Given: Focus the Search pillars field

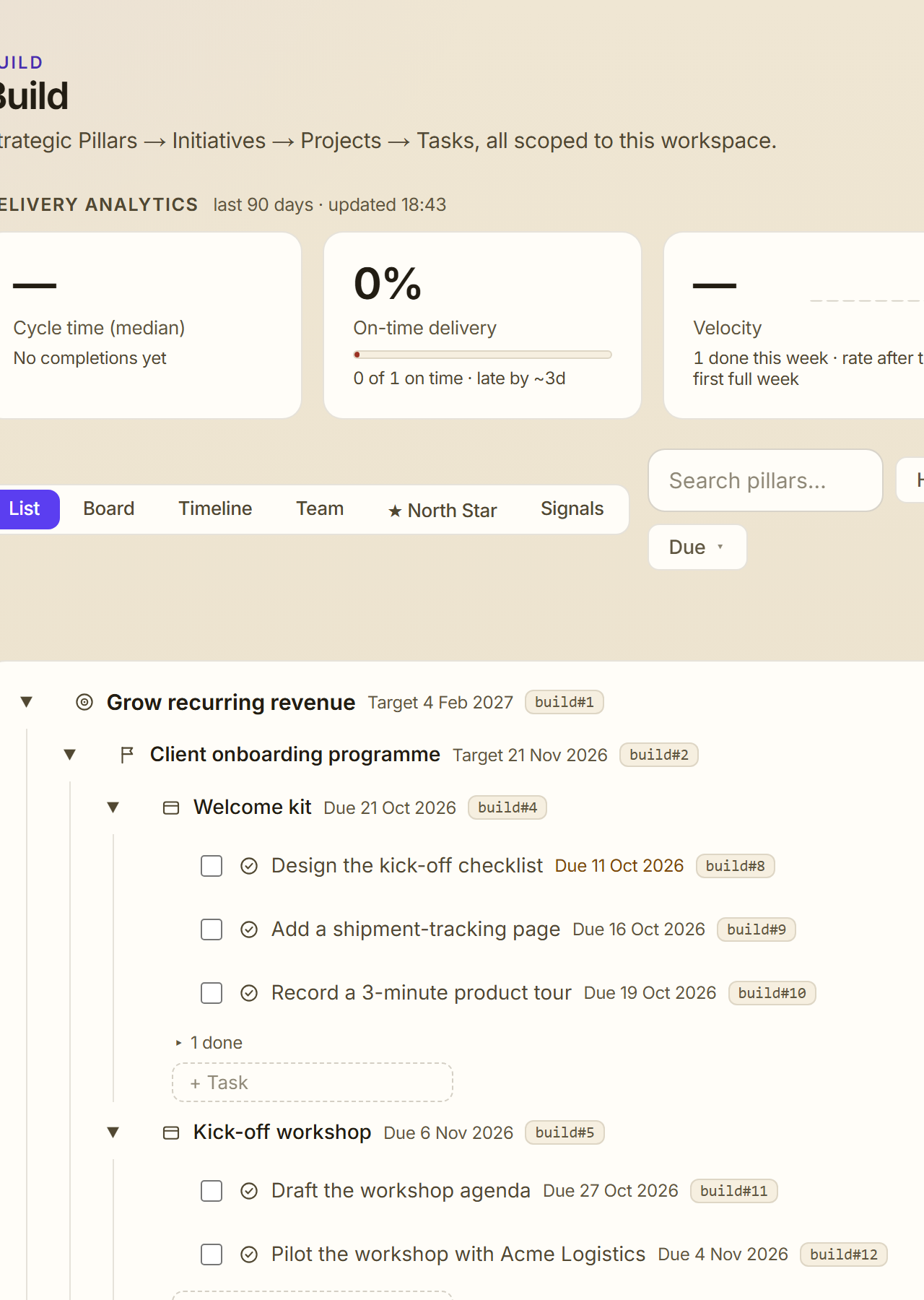Looking at the screenshot, I should [x=766, y=480].
